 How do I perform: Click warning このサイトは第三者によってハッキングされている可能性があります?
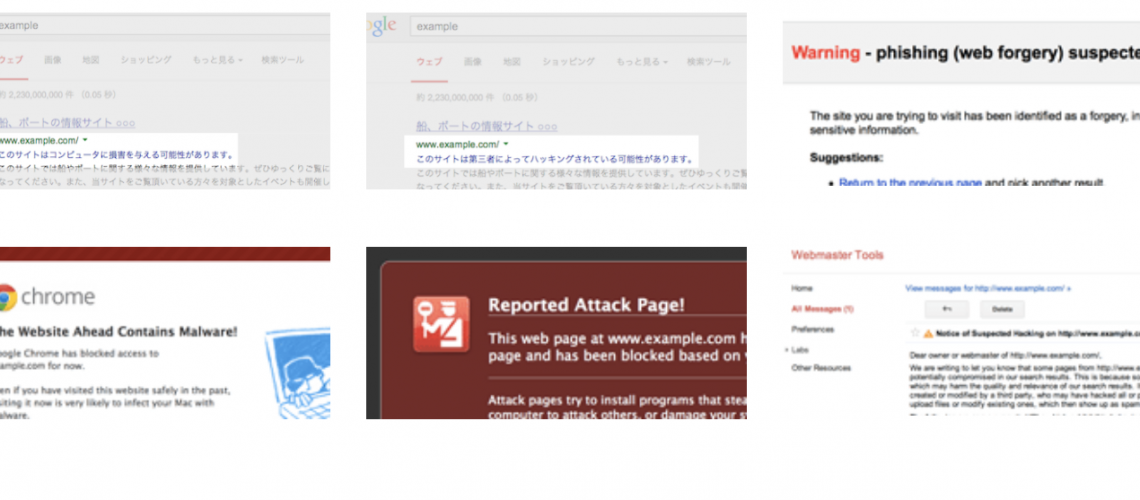(554, 159)
